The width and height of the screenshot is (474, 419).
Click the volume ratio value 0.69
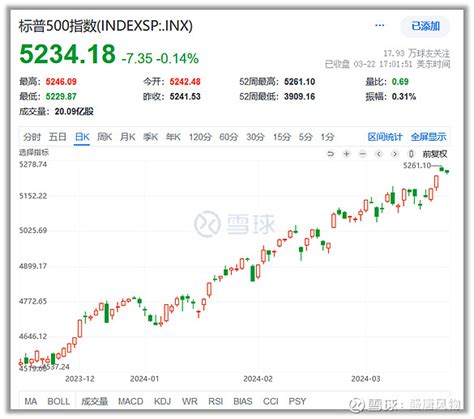point(400,82)
